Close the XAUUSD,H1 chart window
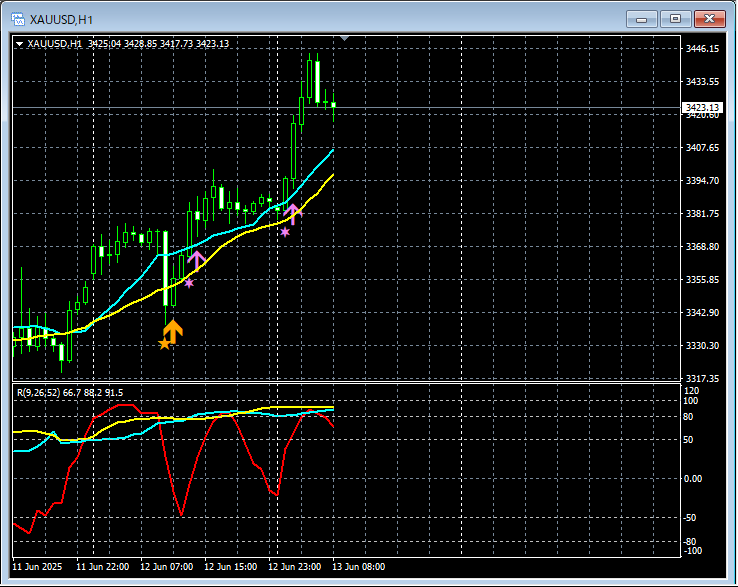738x587 pixels. (x=710, y=19)
